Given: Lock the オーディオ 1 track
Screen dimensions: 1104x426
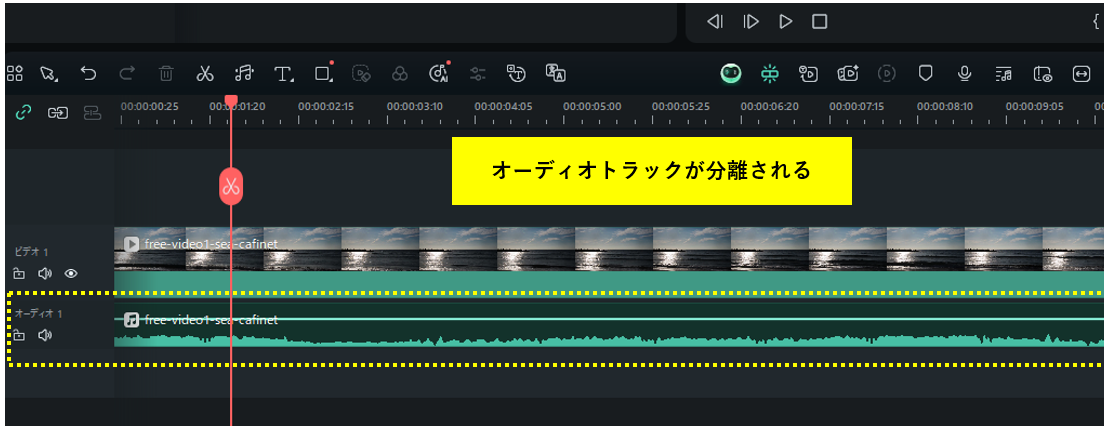Looking at the screenshot, I should pyautogui.click(x=20, y=336).
